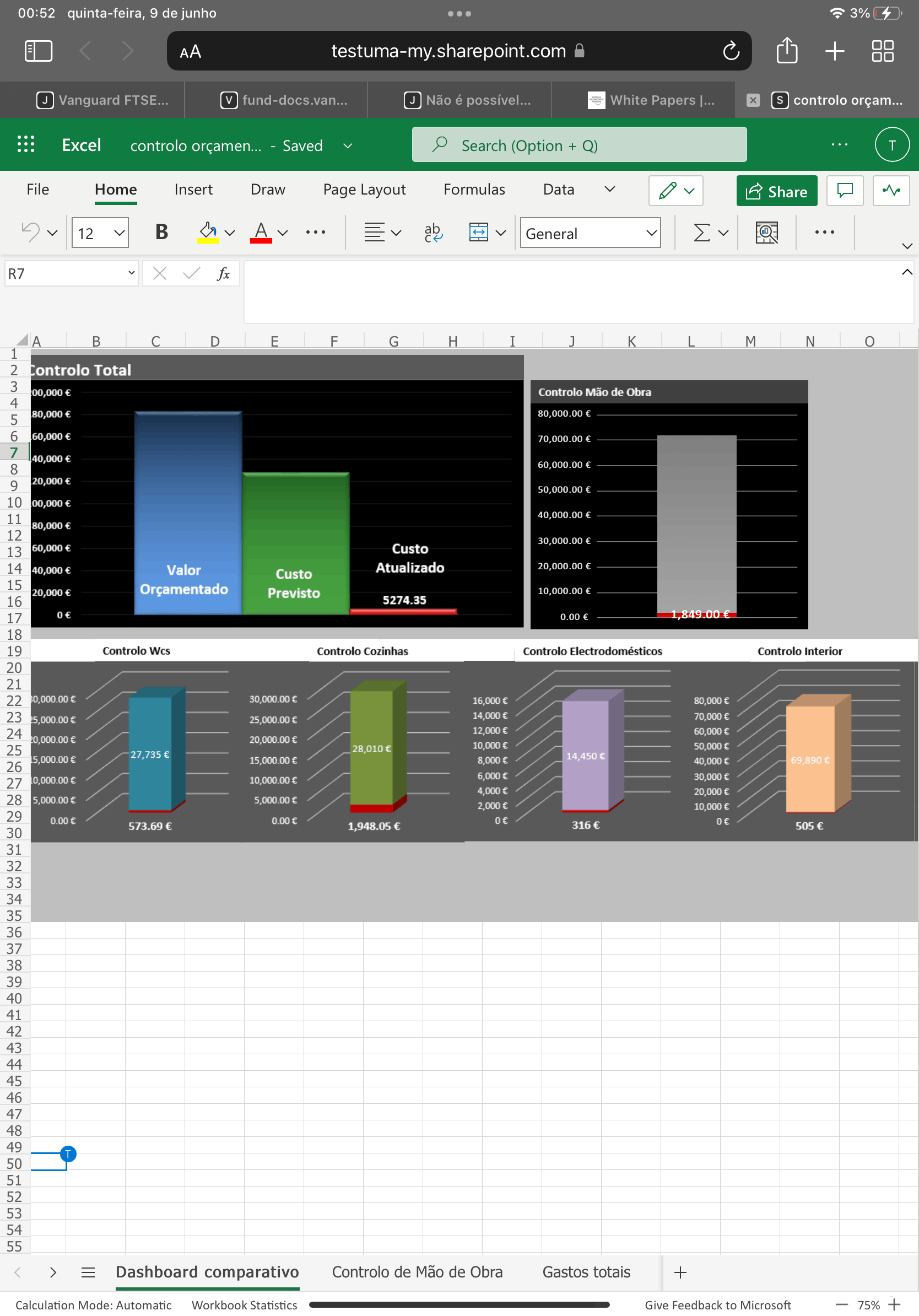919x1316 pixels.
Task: Open the Gastos totais sheet
Action: click(586, 1272)
